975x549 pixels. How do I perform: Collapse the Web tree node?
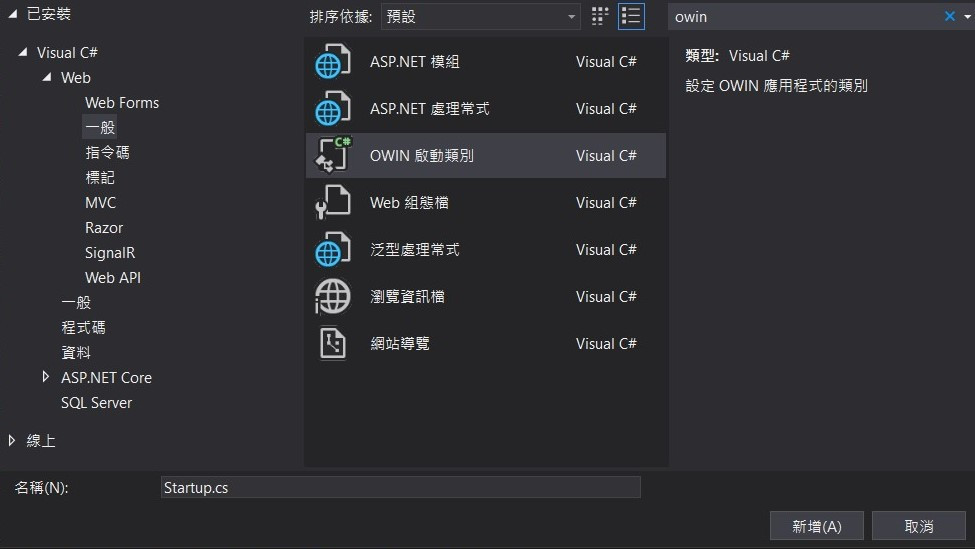point(47,77)
